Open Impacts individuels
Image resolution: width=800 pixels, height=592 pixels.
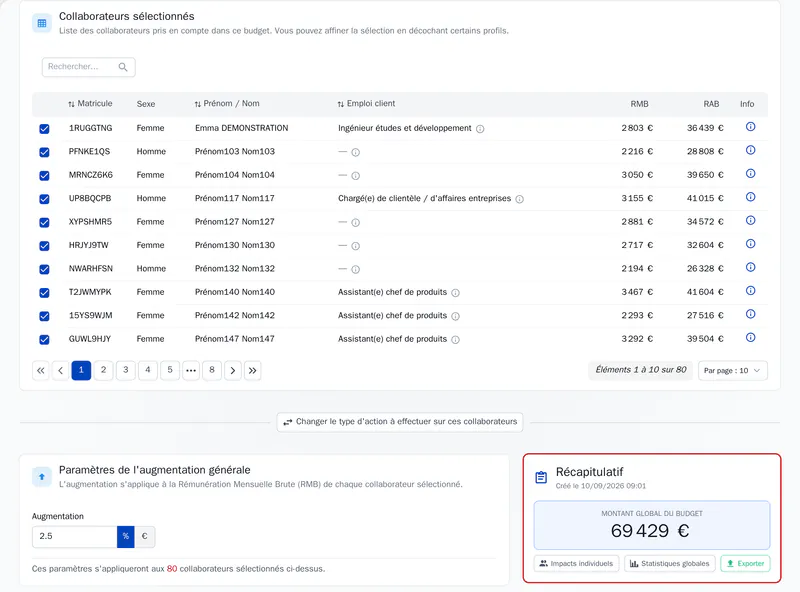[x=577, y=563]
